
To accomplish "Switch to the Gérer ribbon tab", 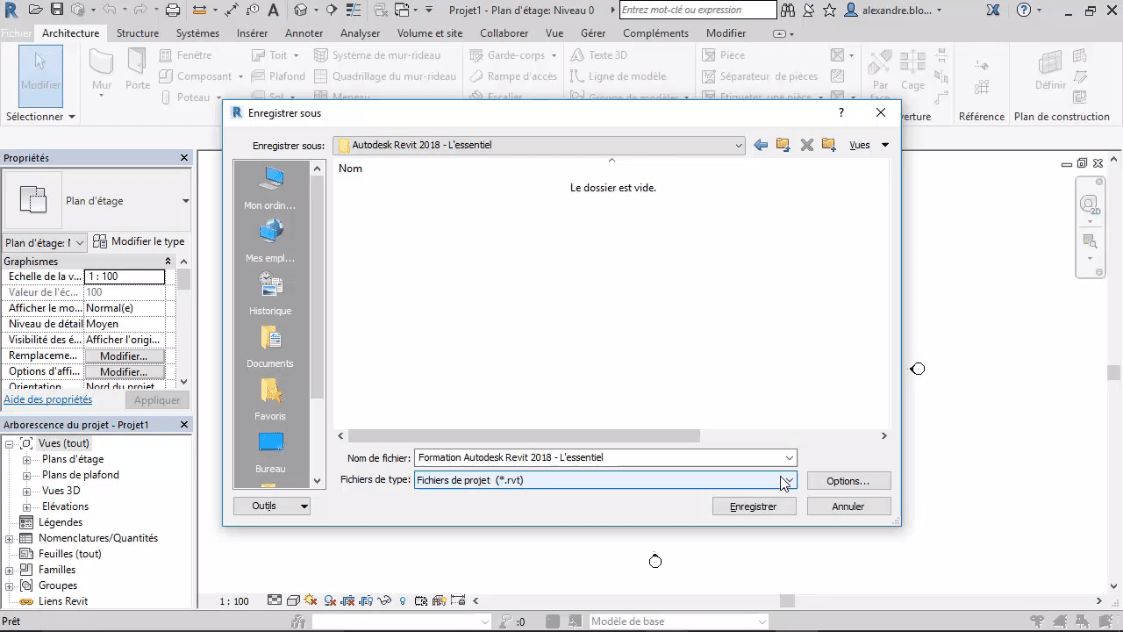I will click(593, 33).
